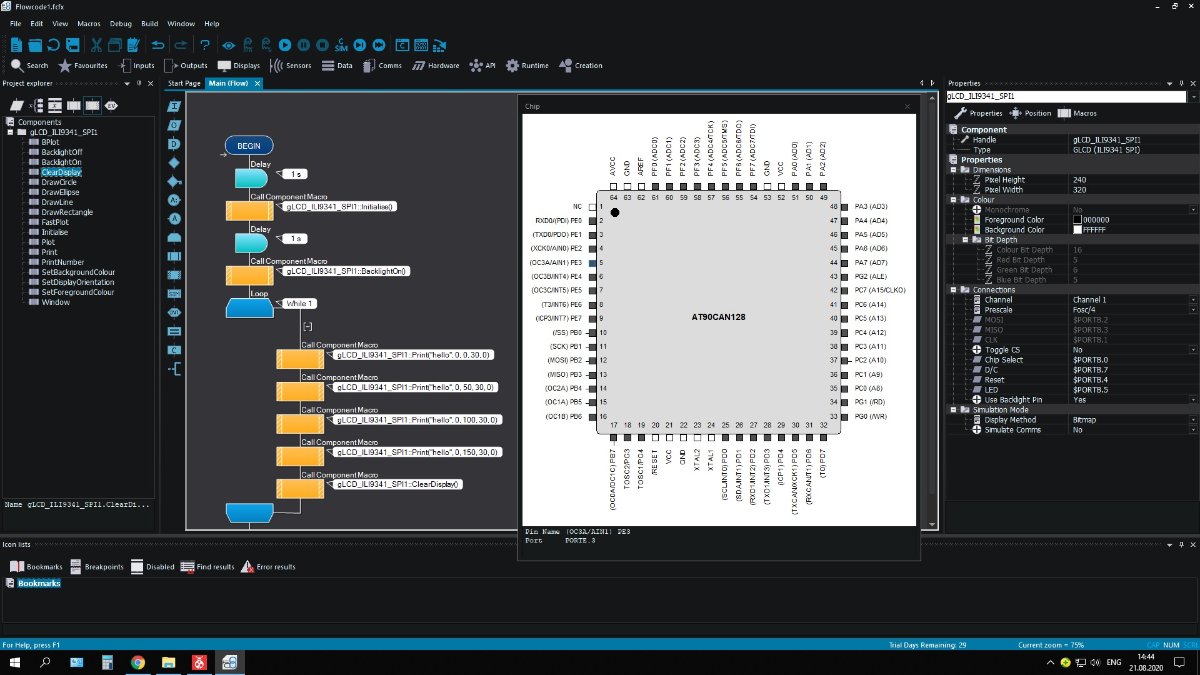Switch to the Position tab in Properties
The height and width of the screenshot is (675, 1200).
coord(1029,113)
